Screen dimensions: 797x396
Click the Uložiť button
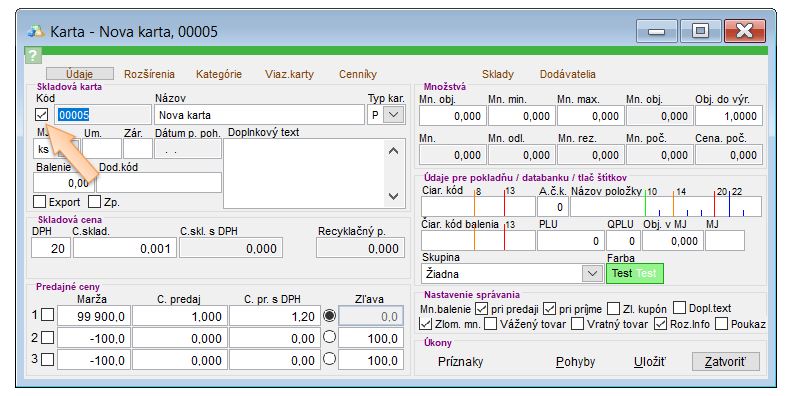650,362
